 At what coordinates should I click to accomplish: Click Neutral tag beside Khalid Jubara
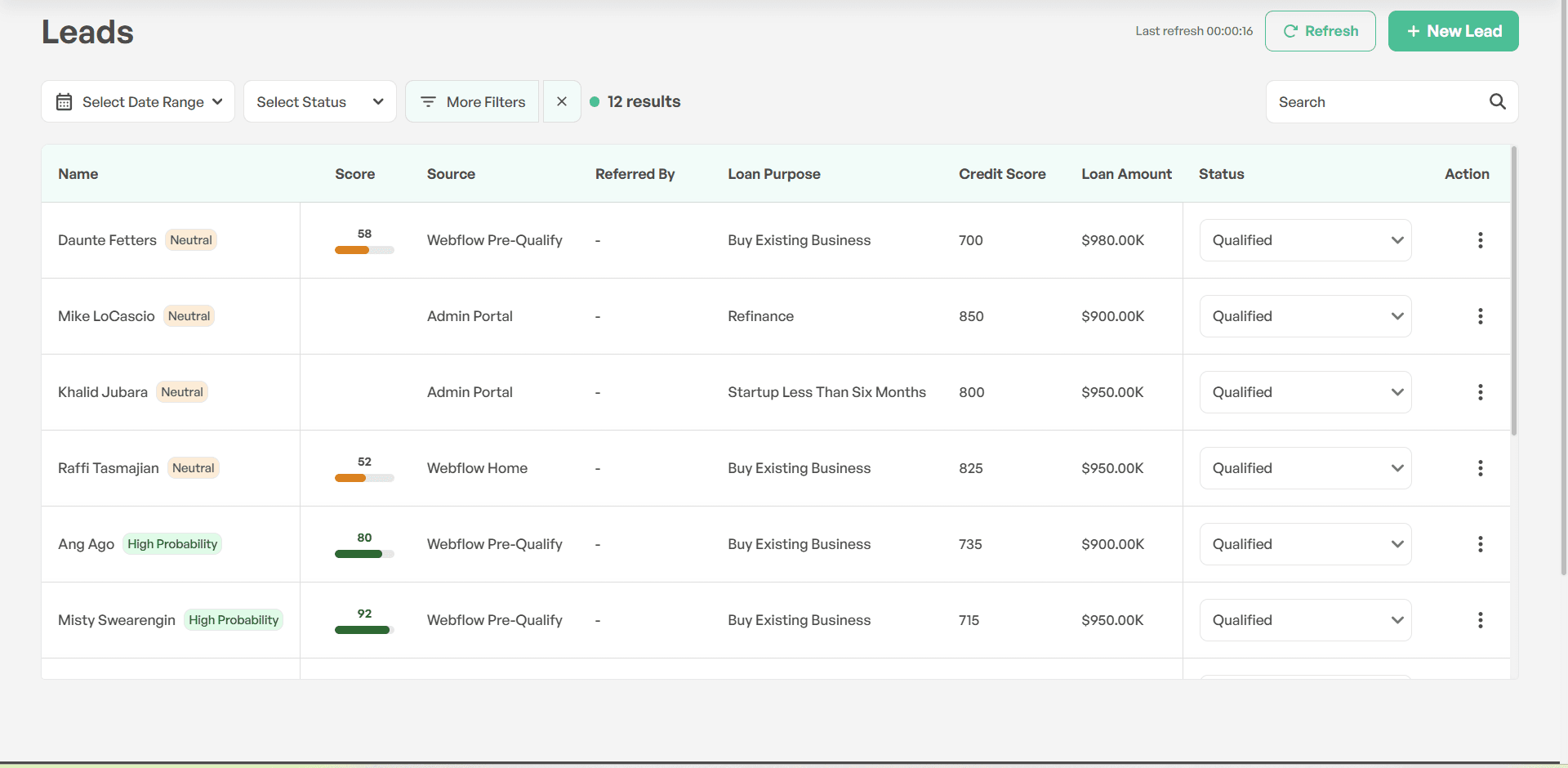coord(182,392)
